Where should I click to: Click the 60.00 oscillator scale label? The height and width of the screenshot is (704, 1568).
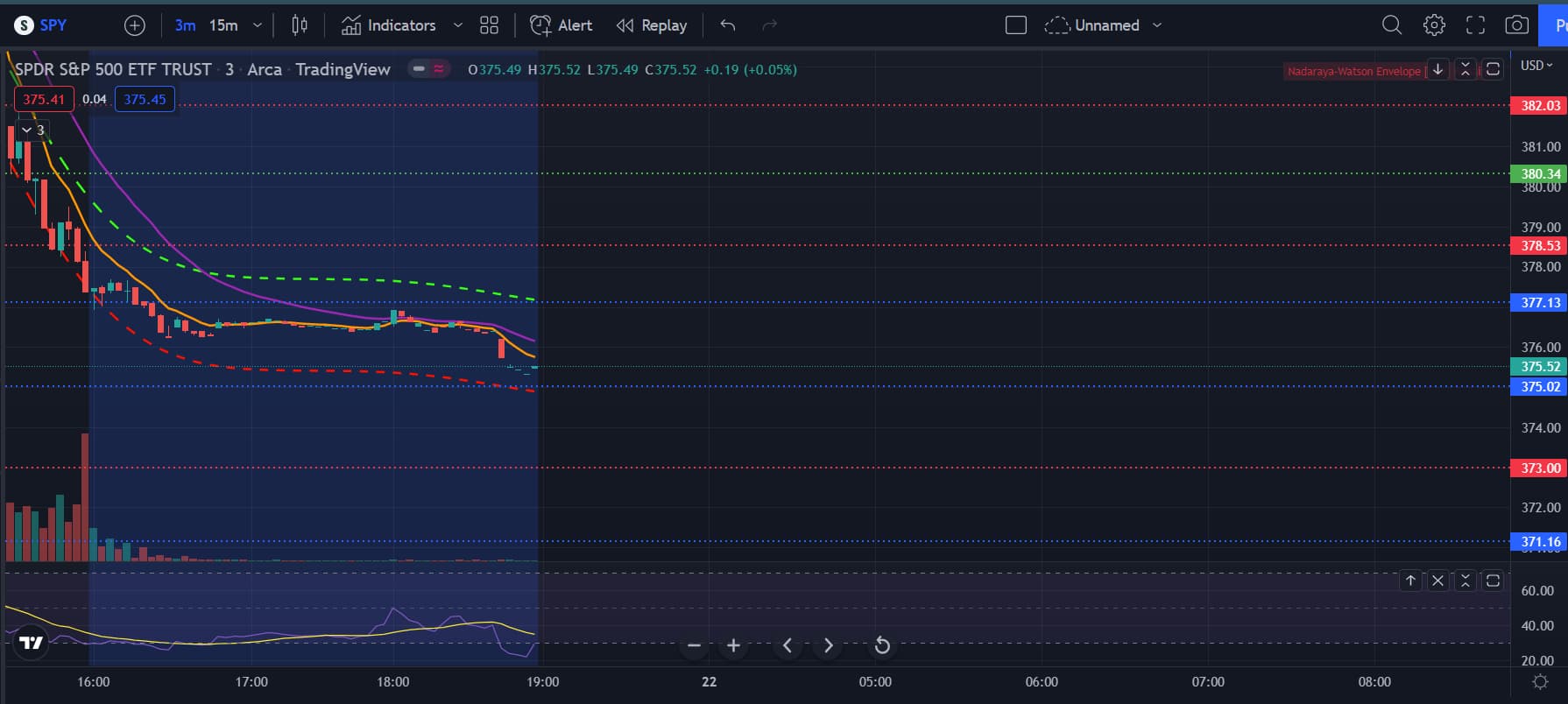[x=1537, y=591]
